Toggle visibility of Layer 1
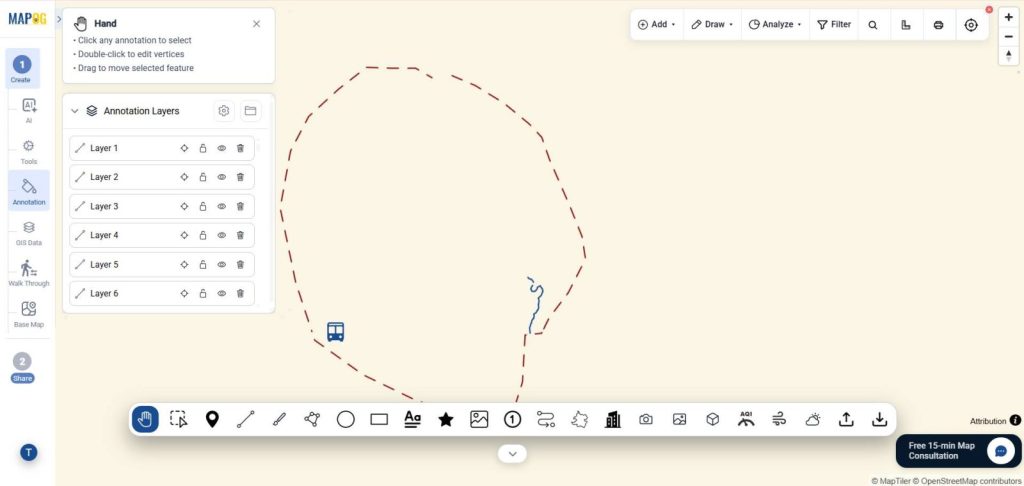 221,148
